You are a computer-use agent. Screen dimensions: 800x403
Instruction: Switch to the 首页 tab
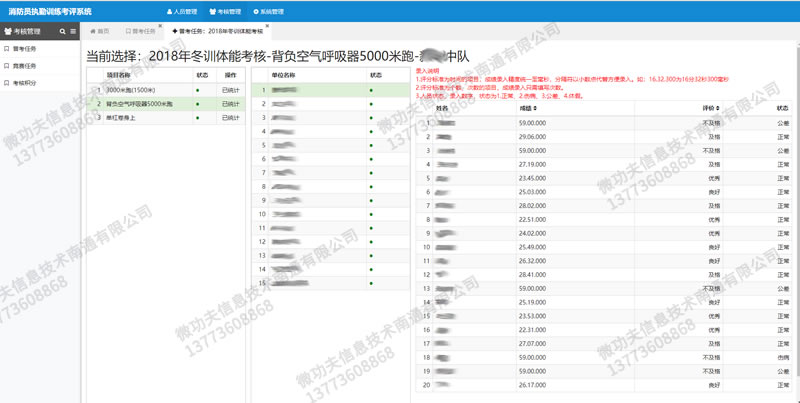(x=101, y=32)
